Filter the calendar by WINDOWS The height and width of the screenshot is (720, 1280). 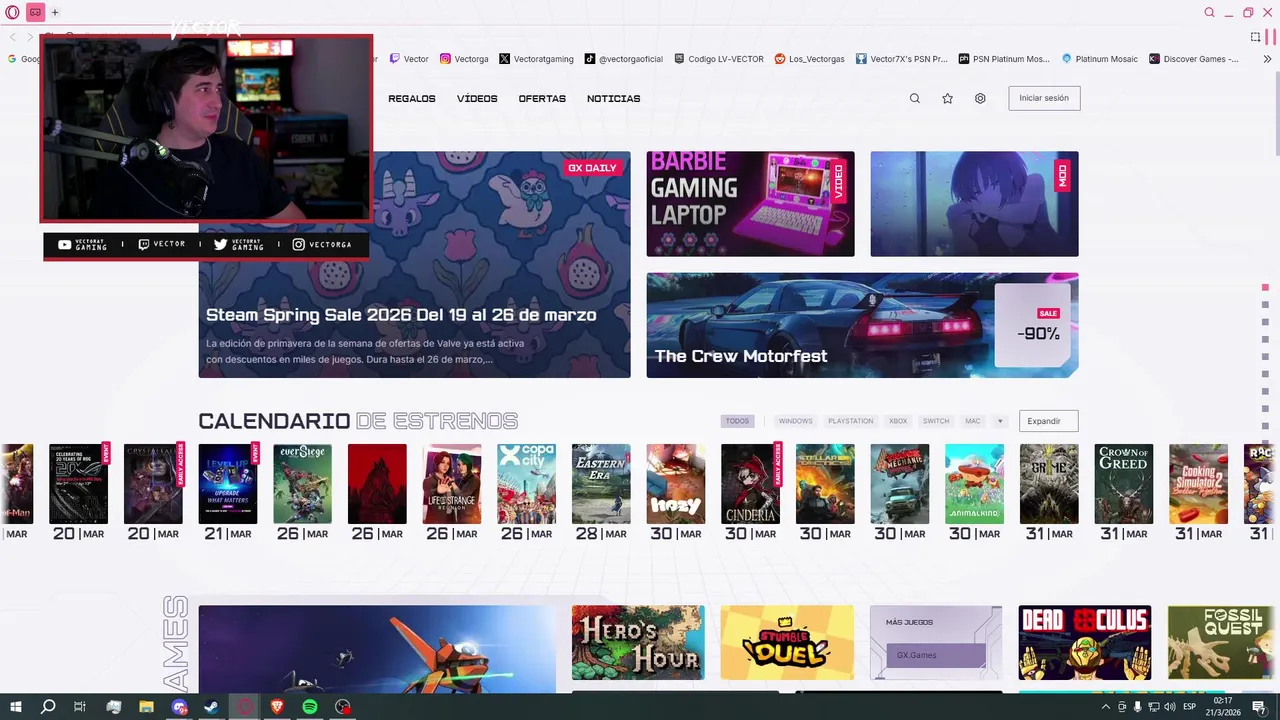coord(796,421)
